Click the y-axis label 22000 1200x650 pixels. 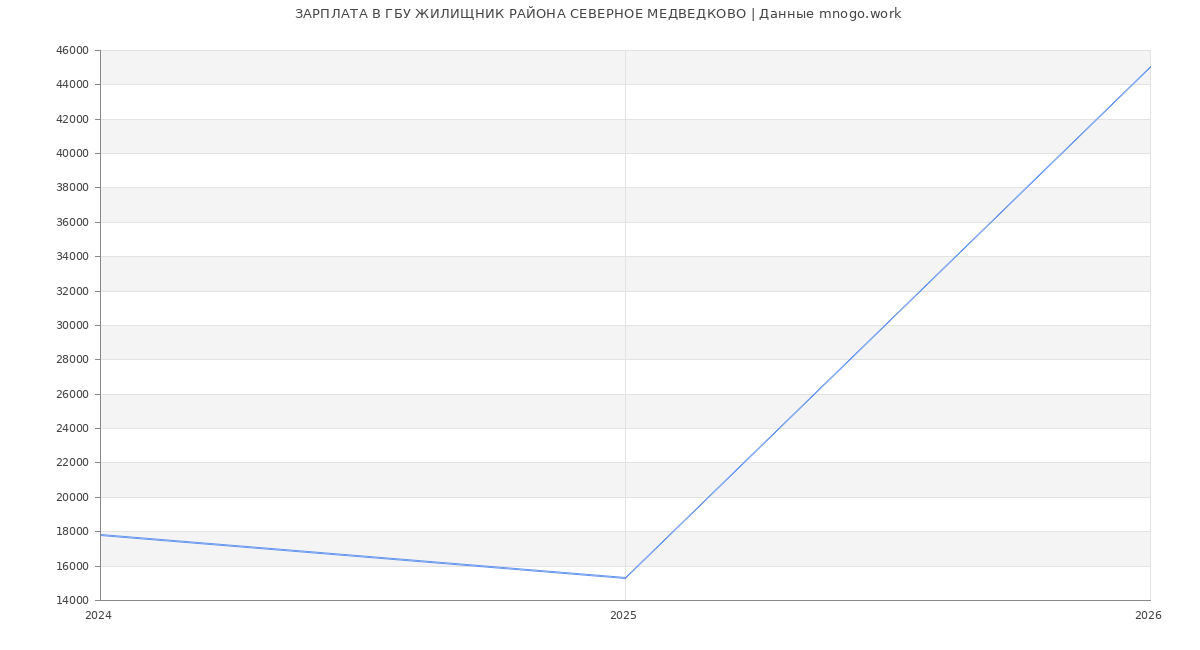click(74, 462)
